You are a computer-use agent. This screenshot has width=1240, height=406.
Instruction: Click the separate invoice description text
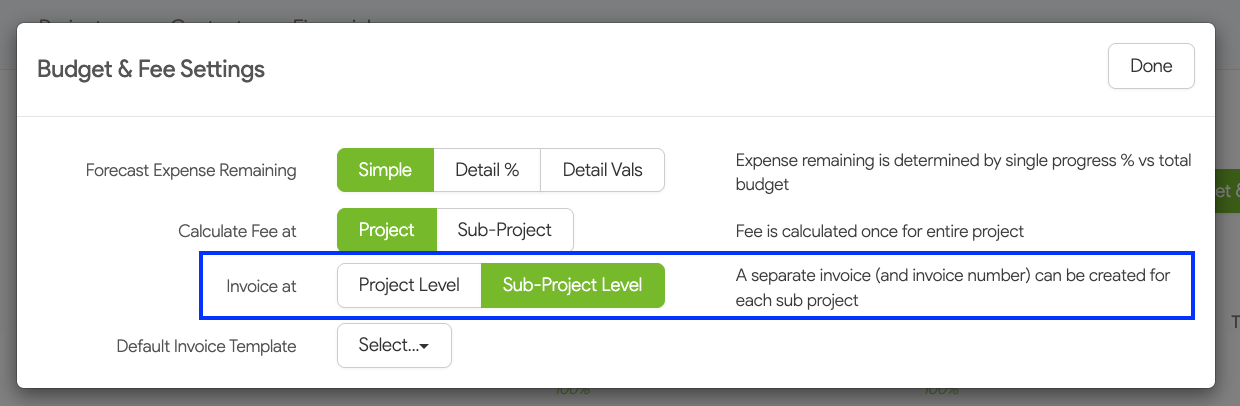[x=952, y=287]
